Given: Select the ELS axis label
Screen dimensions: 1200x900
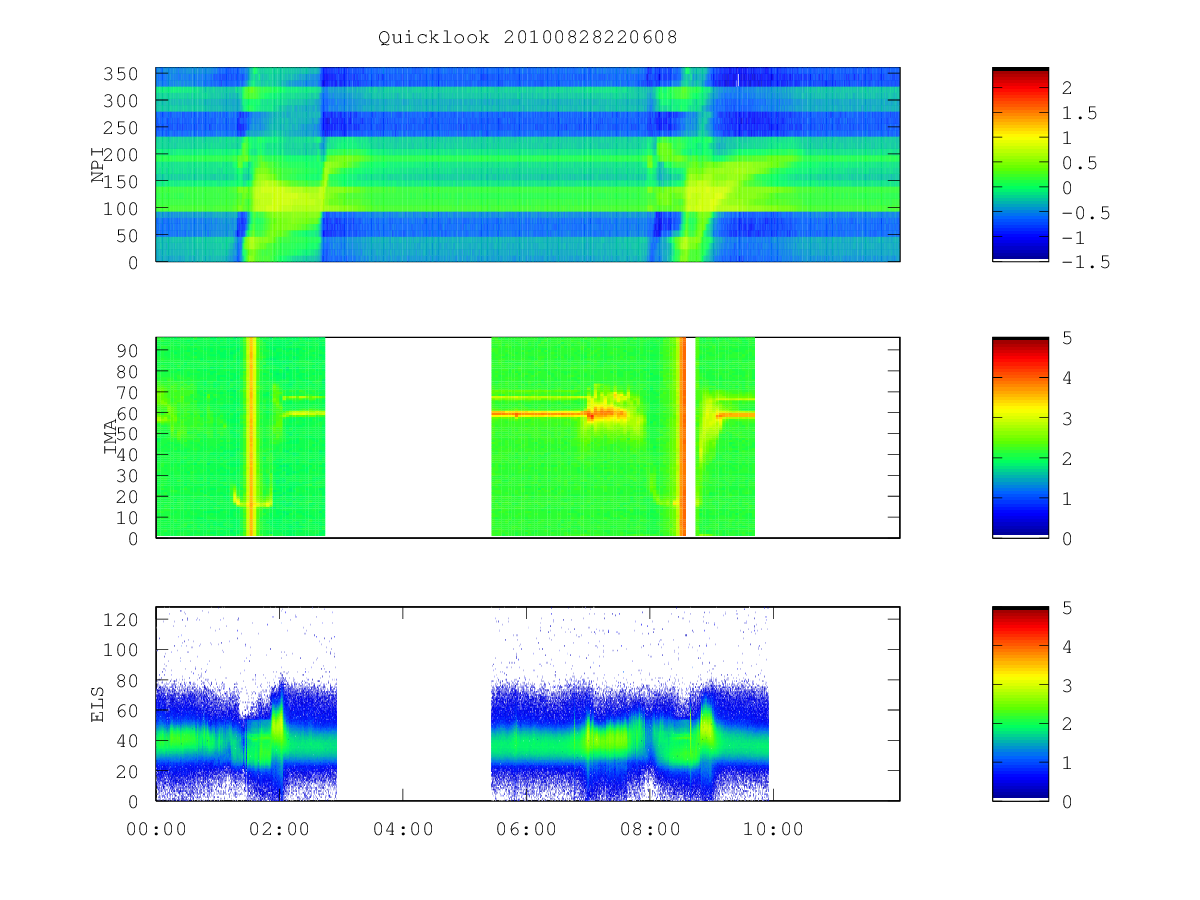Looking at the screenshot, I should point(98,704).
